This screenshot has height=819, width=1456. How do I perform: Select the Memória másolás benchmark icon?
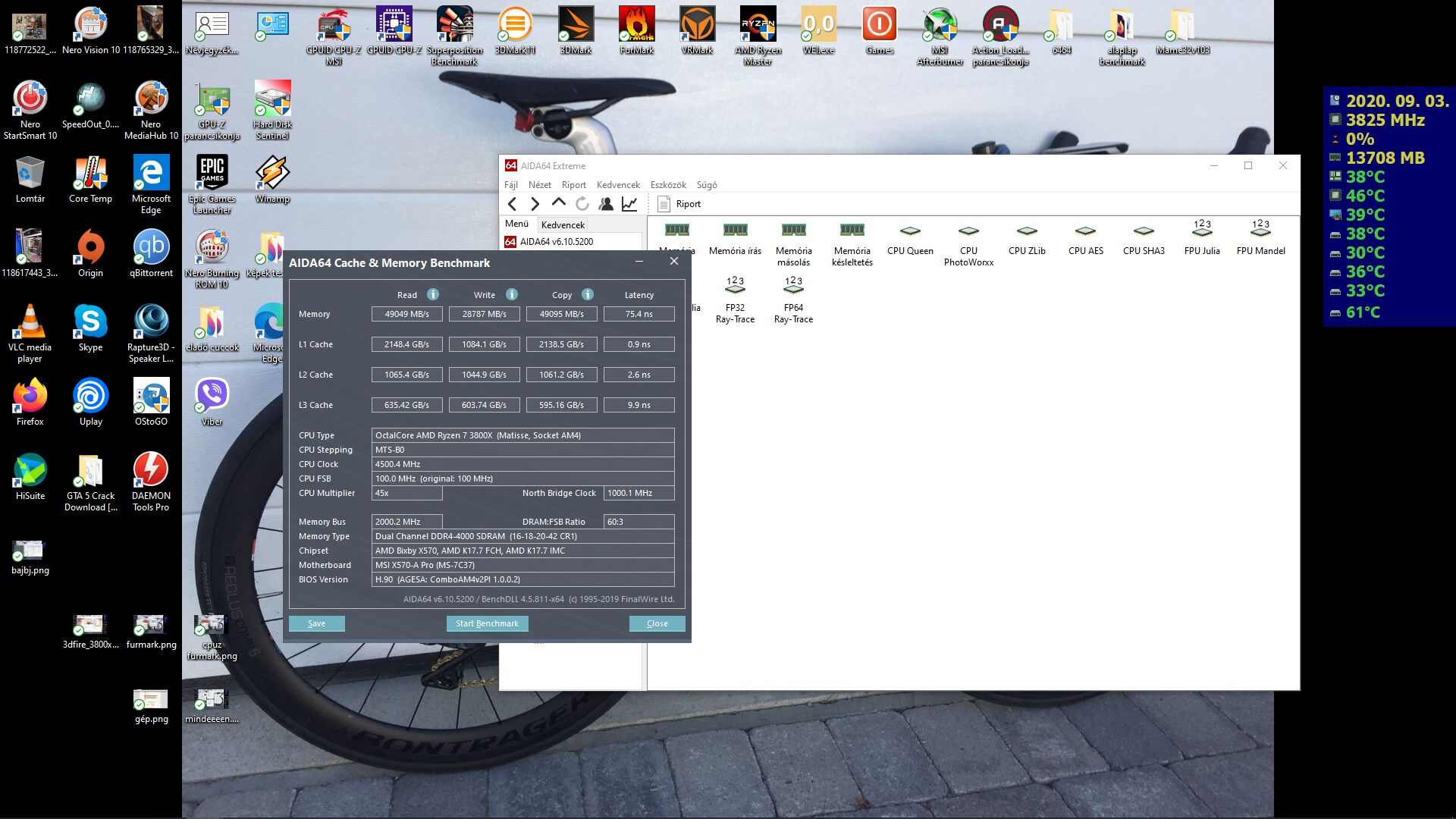(x=793, y=243)
